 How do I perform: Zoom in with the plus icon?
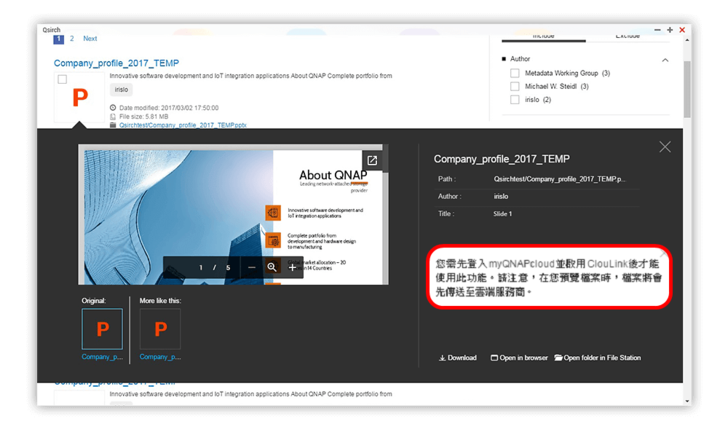pyautogui.click(x=292, y=267)
